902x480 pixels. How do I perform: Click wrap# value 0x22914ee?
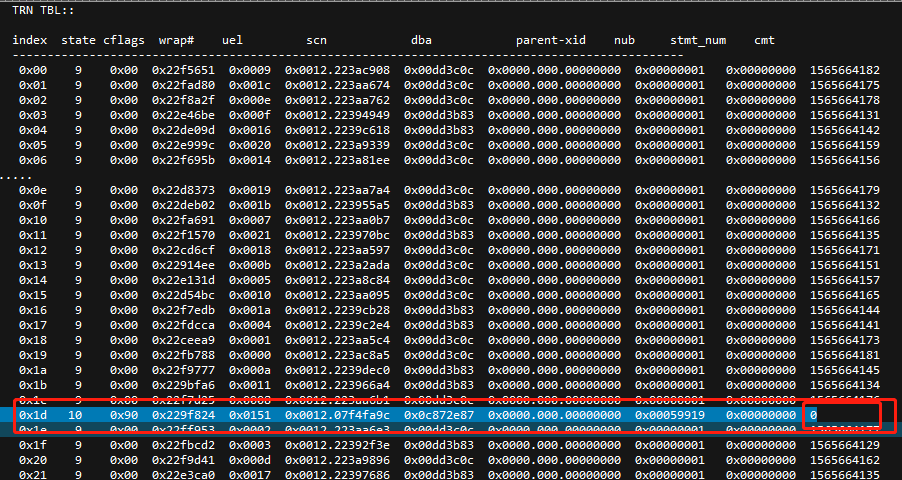coord(184,265)
